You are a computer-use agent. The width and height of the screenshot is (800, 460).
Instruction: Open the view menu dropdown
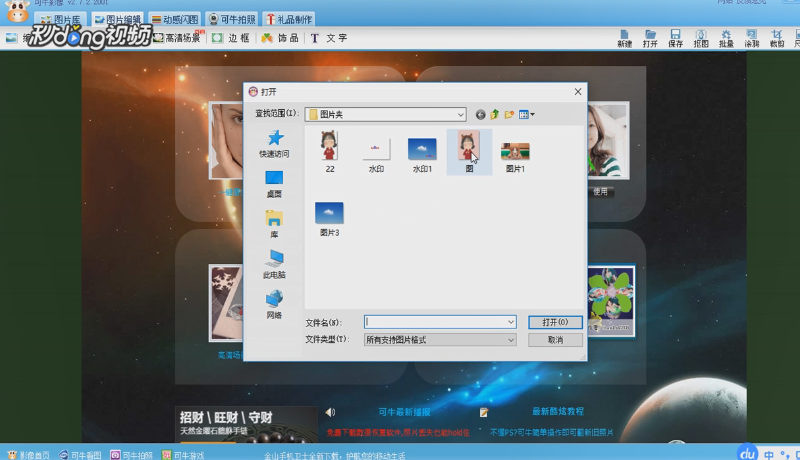(527, 115)
